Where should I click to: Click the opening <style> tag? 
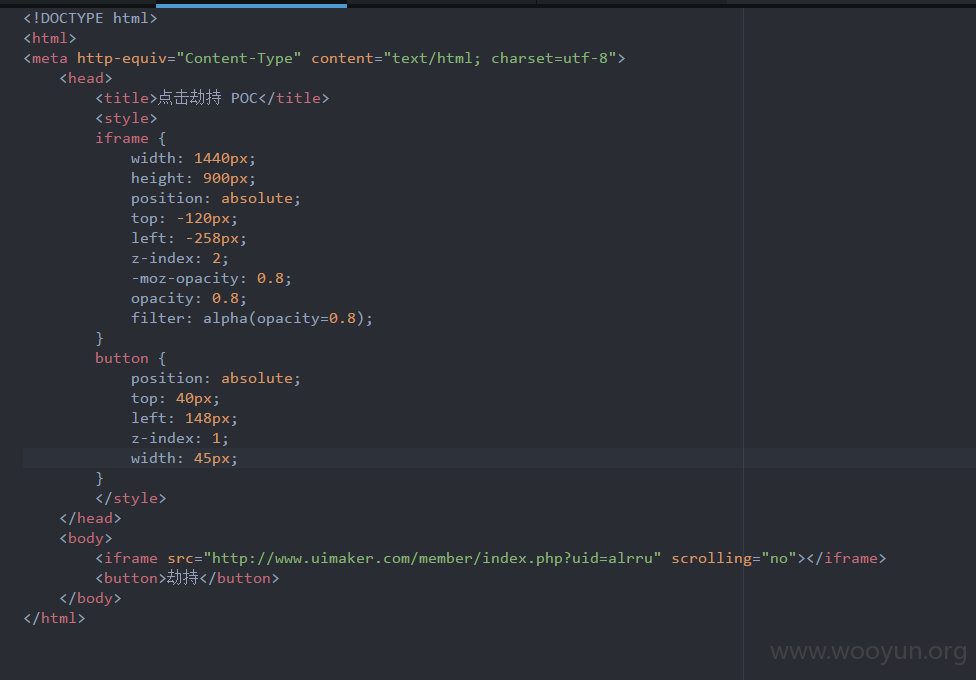pos(126,118)
